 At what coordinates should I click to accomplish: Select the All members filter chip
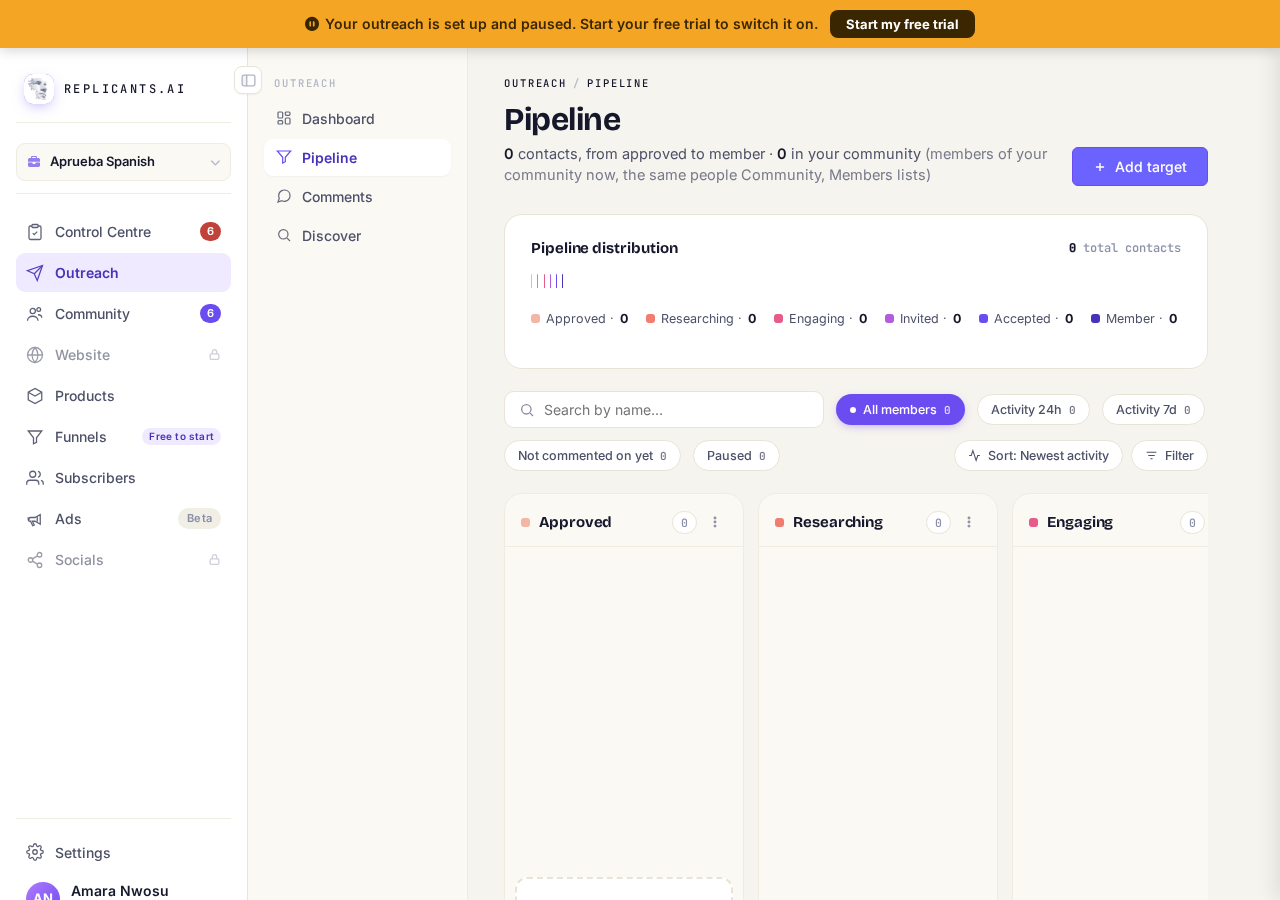click(900, 410)
